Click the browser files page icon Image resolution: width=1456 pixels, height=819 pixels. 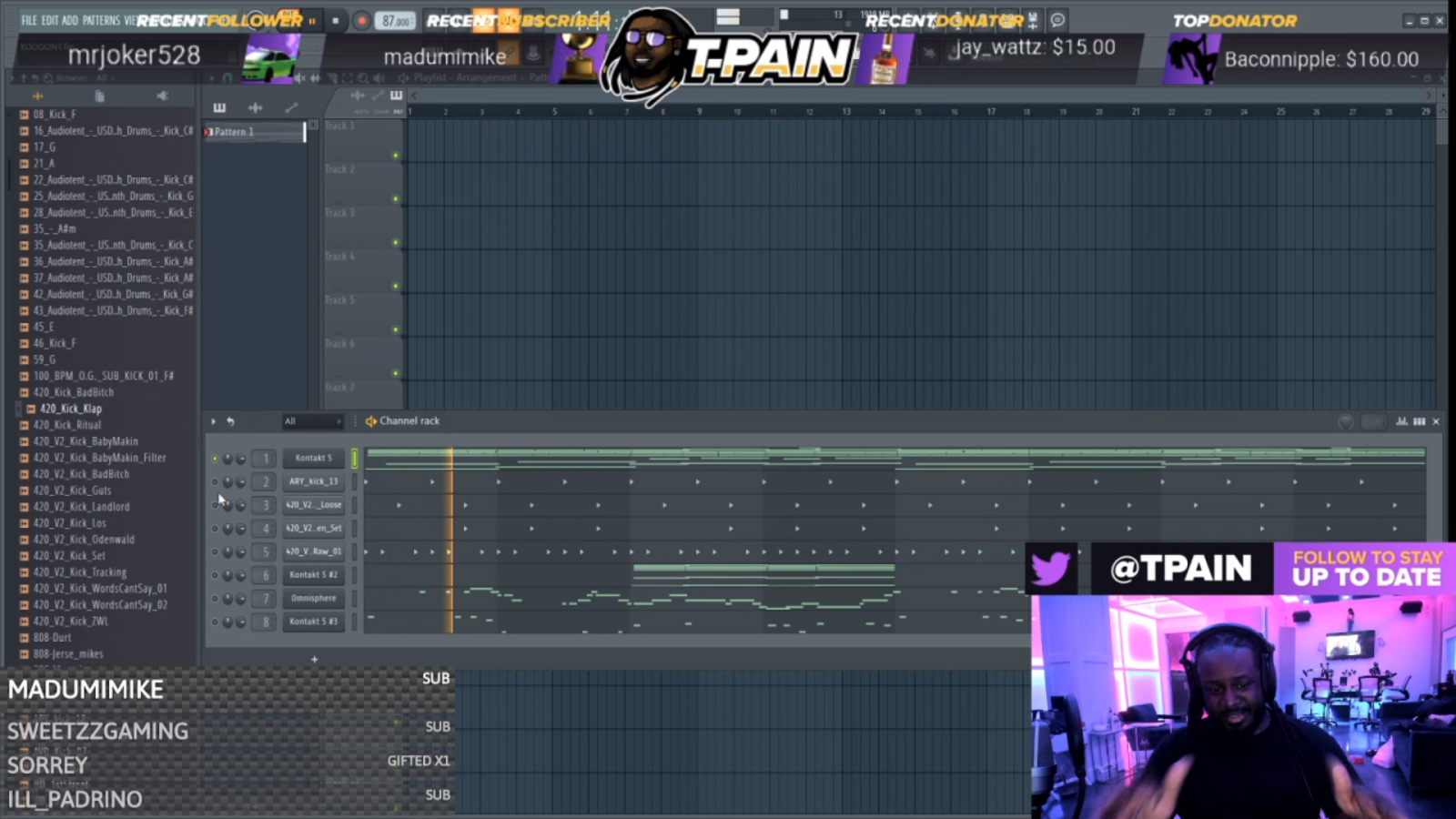99,96
